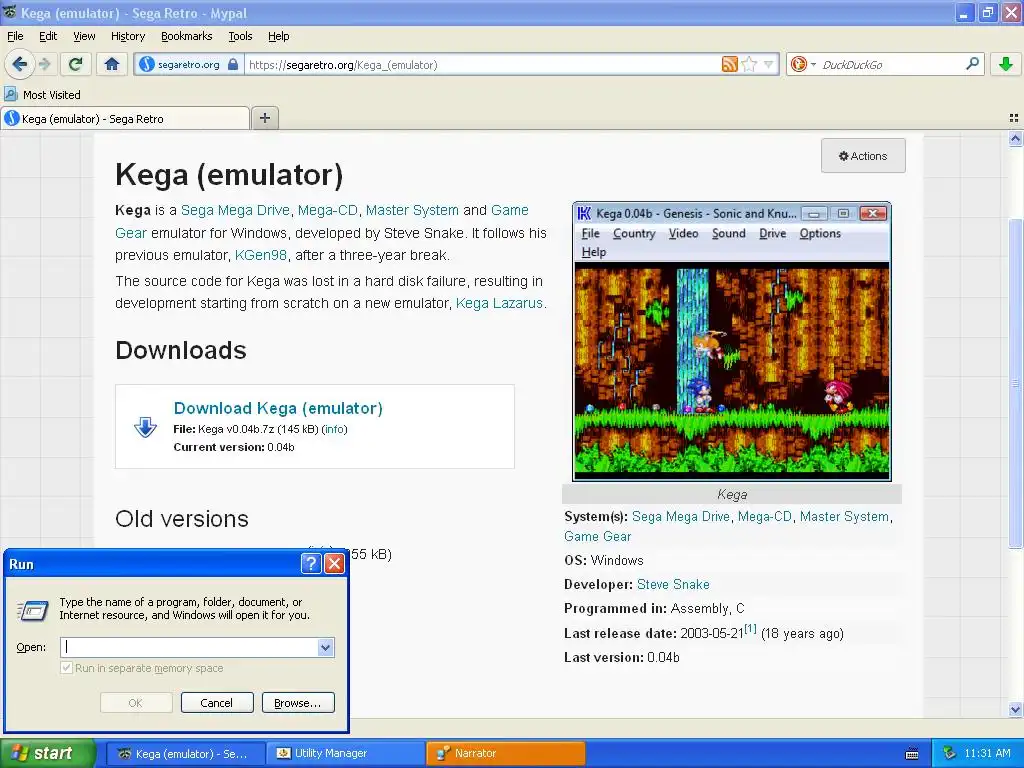Open the Edit menu
The width and height of the screenshot is (1024, 768).
pos(48,36)
